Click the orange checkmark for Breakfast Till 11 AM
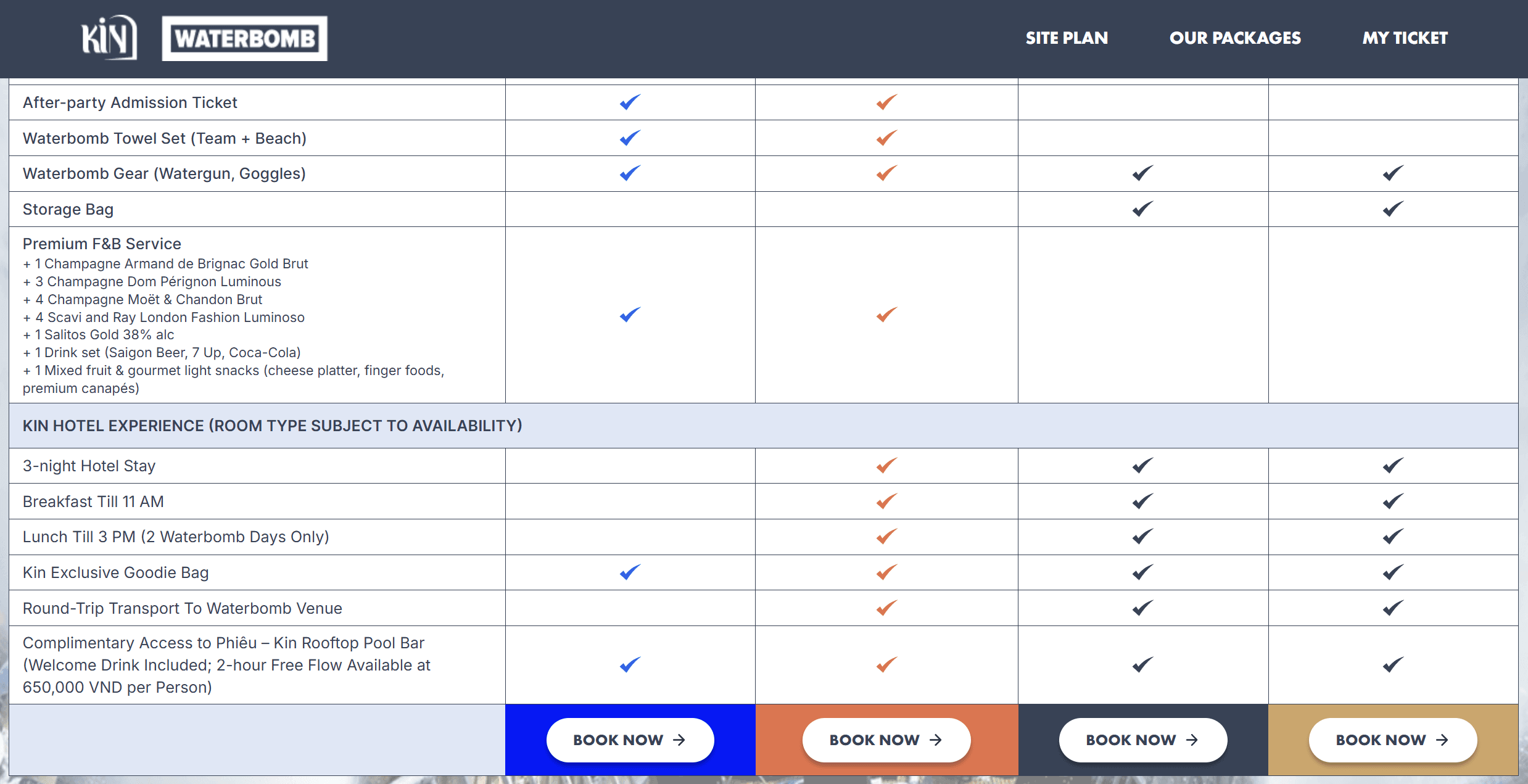The width and height of the screenshot is (1528, 784). [x=886, y=501]
